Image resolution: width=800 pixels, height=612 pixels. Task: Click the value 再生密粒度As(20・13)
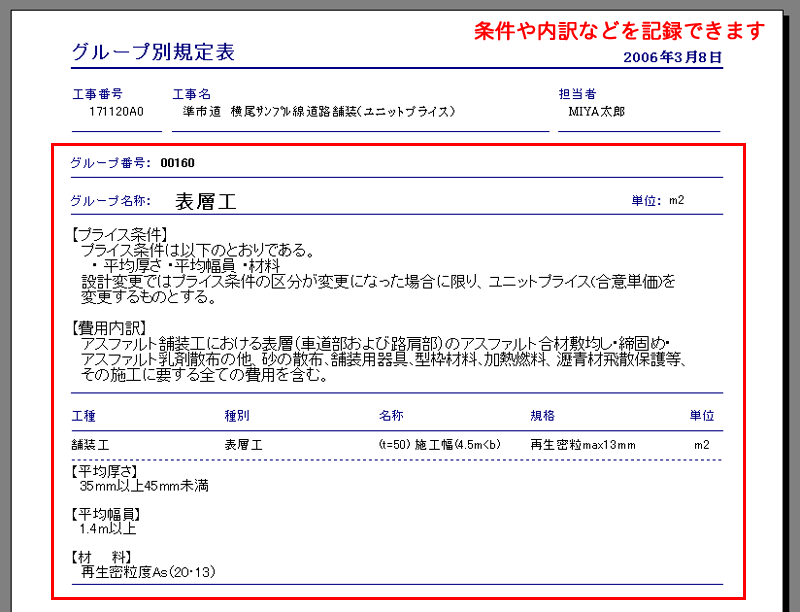coord(148,572)
